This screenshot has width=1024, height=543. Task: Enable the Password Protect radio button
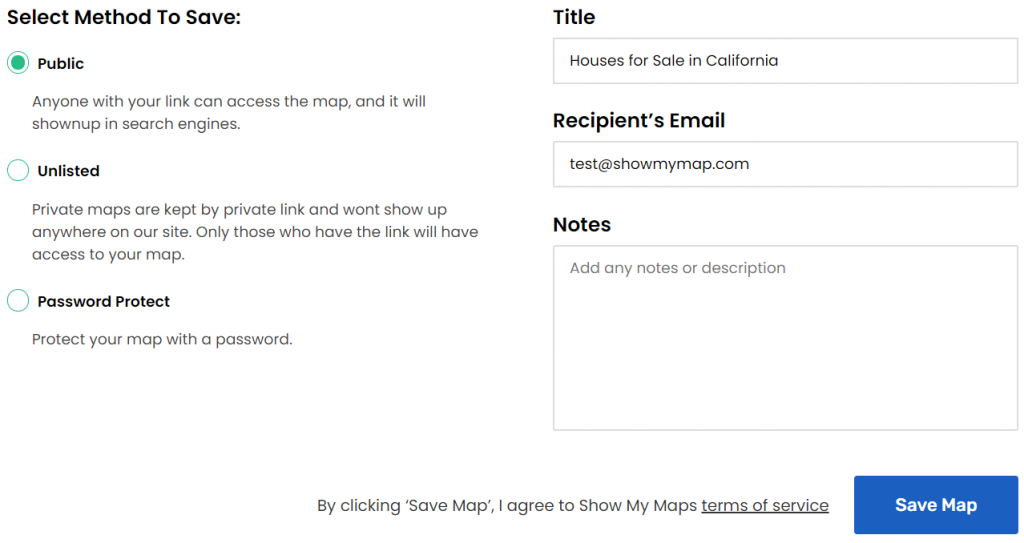18,301
